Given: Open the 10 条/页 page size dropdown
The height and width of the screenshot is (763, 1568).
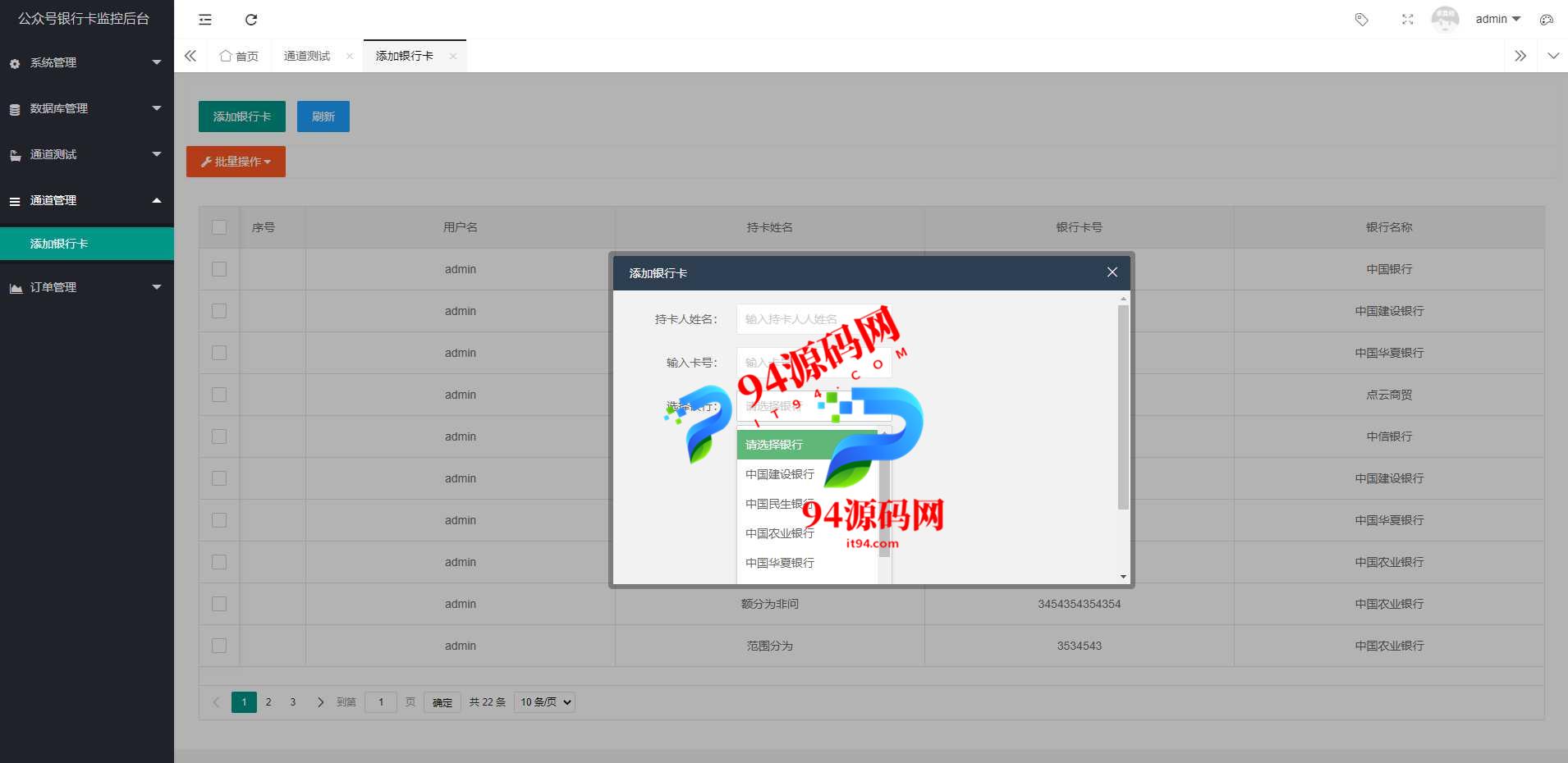Looking at the screenshot, I should pyautogui.click(x=544, y=702).
